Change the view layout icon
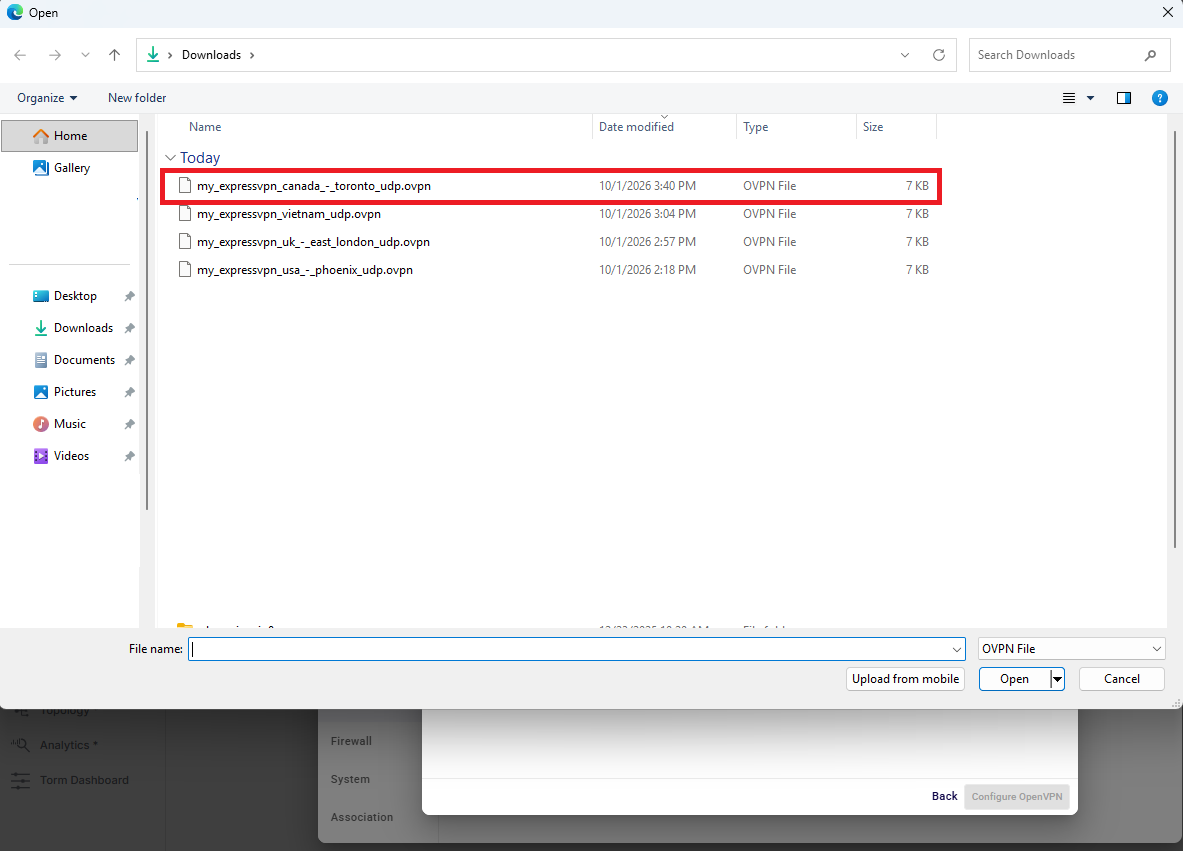The image size is (1183, 851). tap(1069, 98)
